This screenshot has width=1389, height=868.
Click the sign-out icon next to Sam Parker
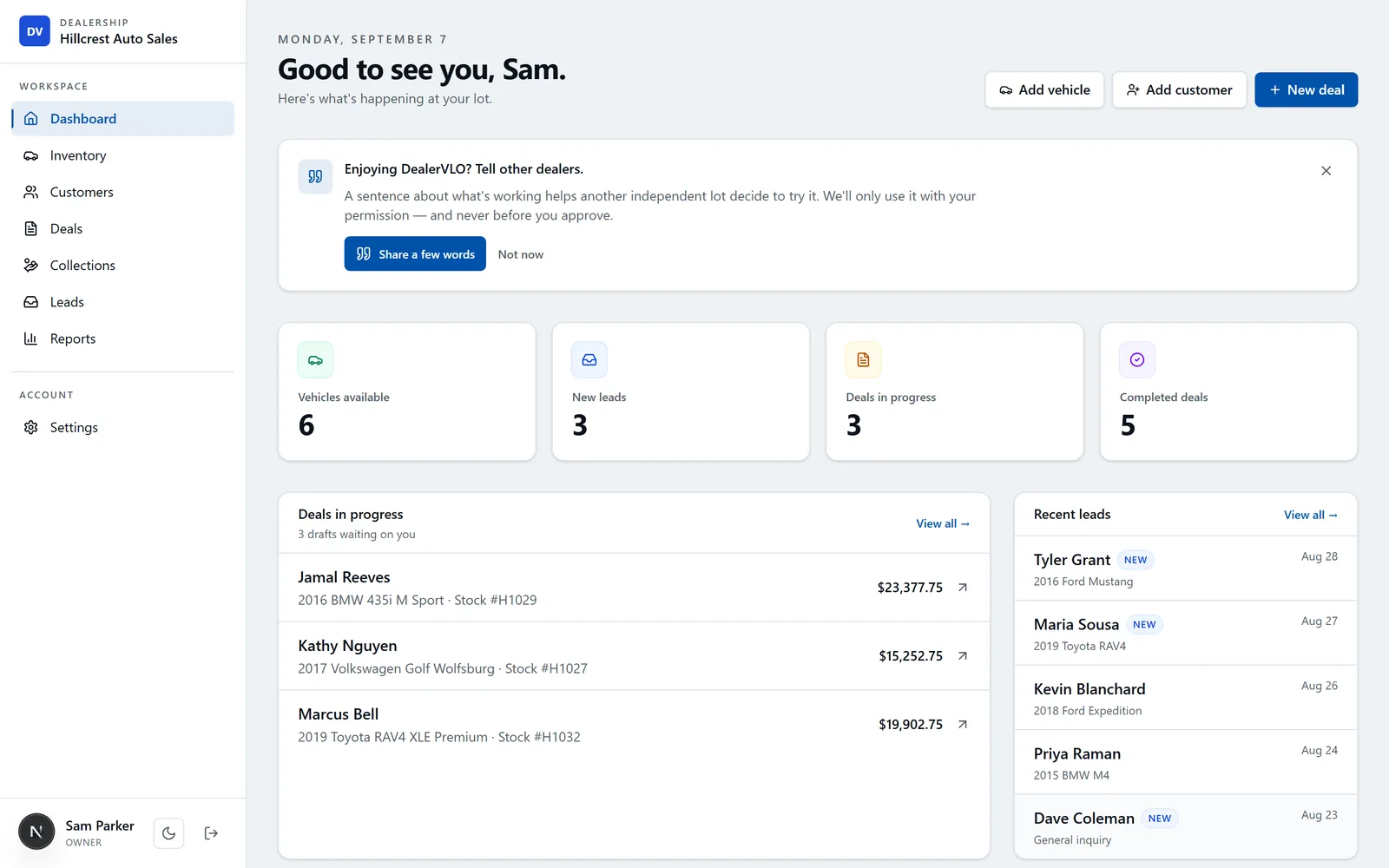[x=211, y=833]
